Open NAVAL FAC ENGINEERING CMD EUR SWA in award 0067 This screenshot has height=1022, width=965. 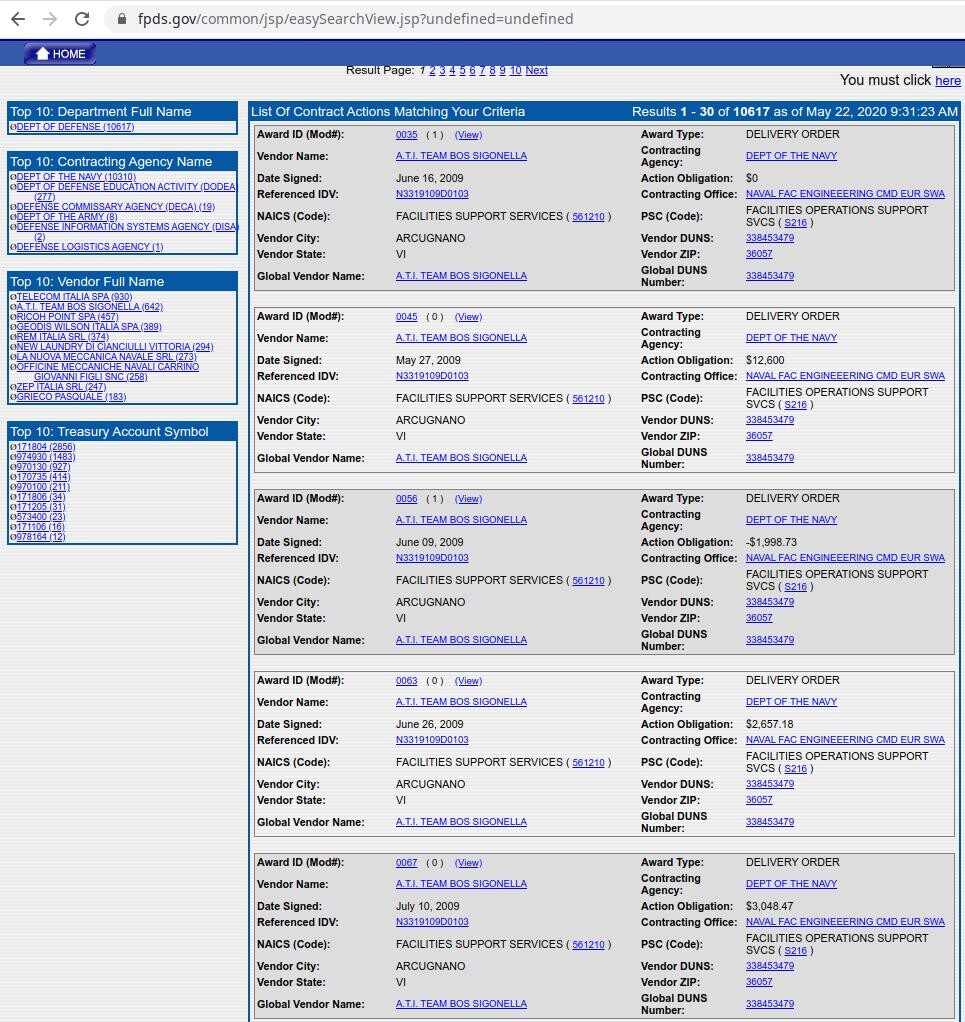pyautogui.click(x=845, y=922)
